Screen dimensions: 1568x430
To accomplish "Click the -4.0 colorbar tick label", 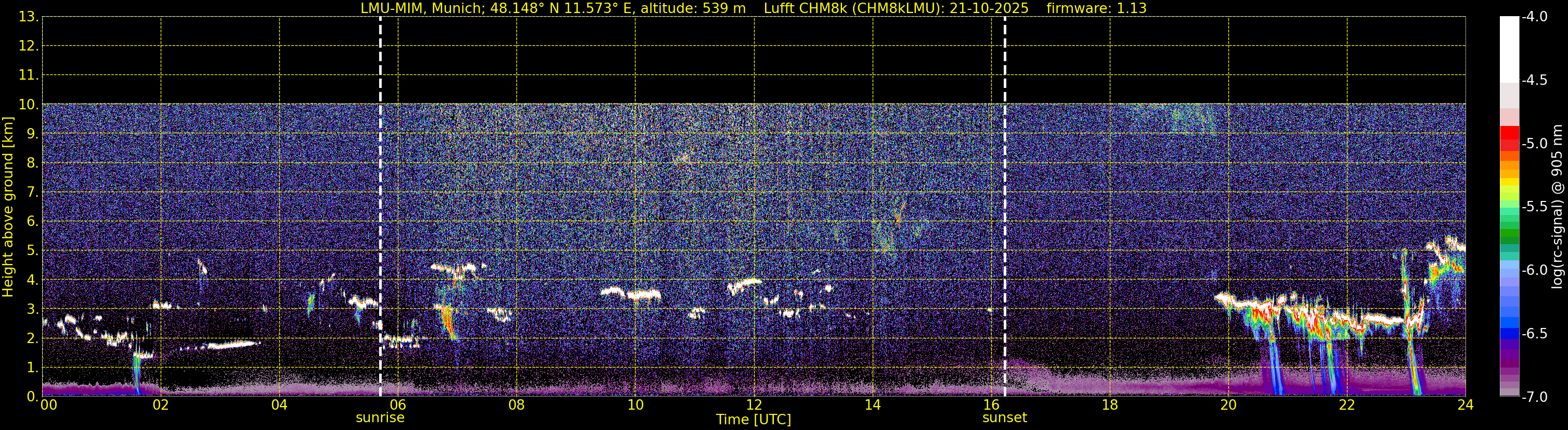I will pyautogui.click(x=1534, y=17).
